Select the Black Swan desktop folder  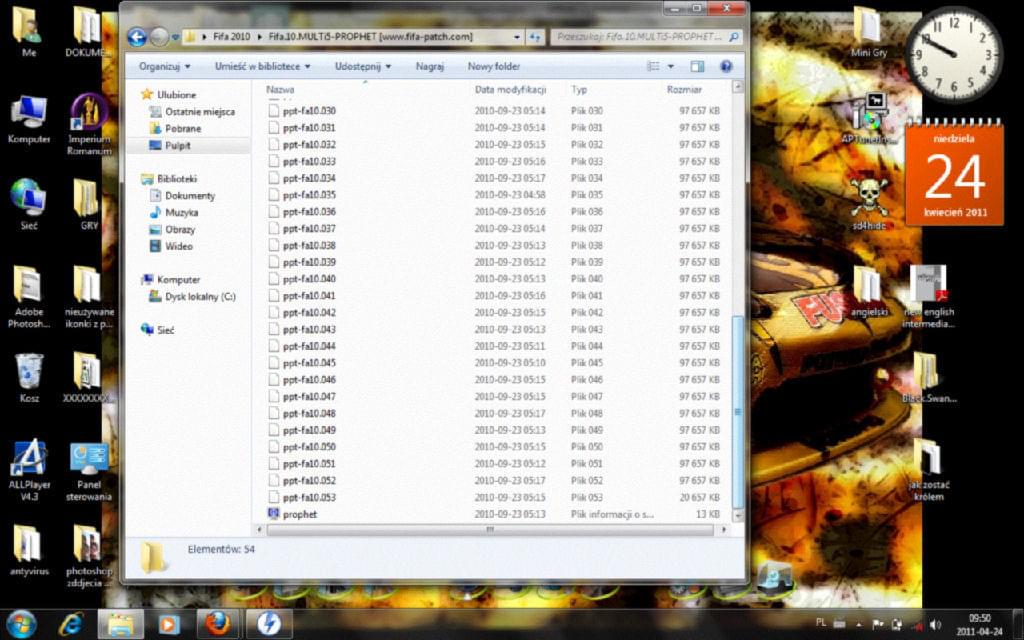point(929,377)
